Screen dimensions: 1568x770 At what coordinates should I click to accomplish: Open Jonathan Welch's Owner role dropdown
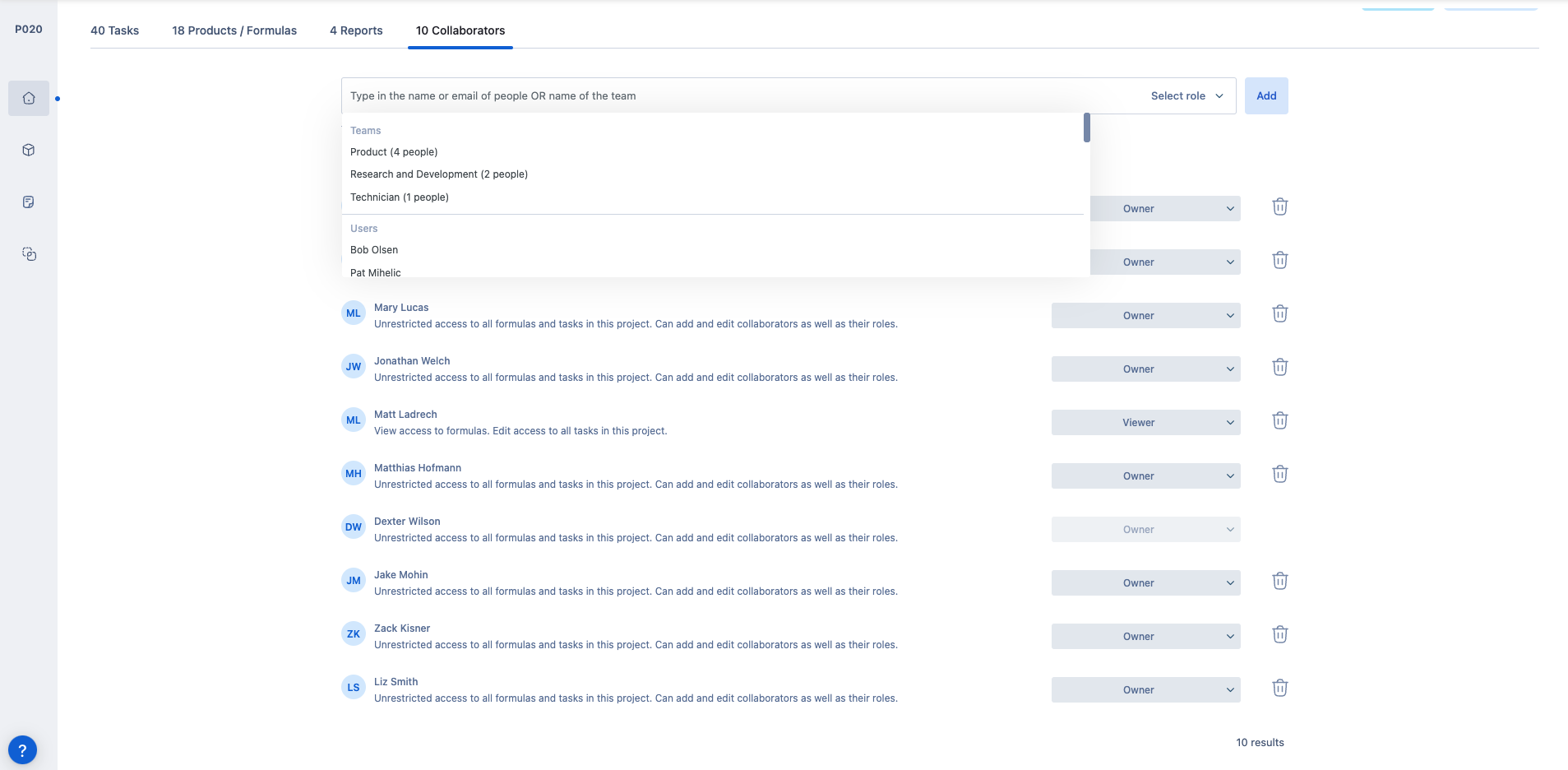click(x=1145, y=369)
